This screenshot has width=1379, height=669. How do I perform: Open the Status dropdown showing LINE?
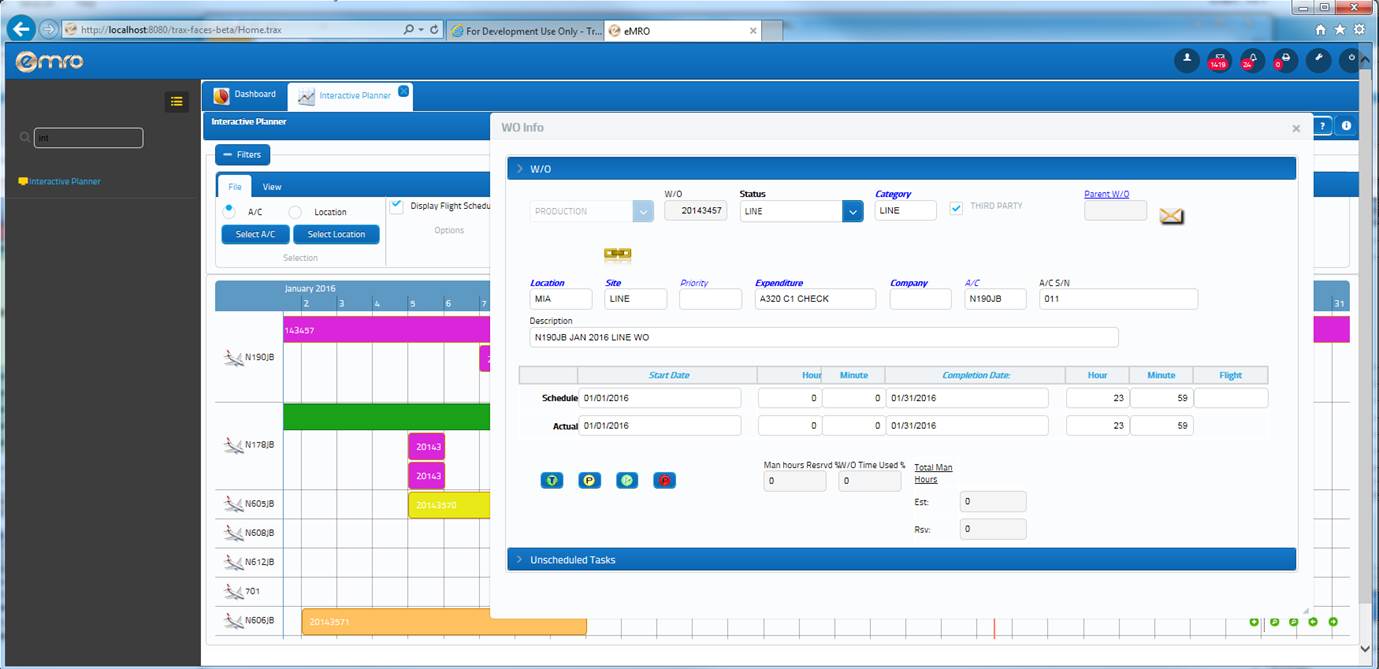point(851,211)
